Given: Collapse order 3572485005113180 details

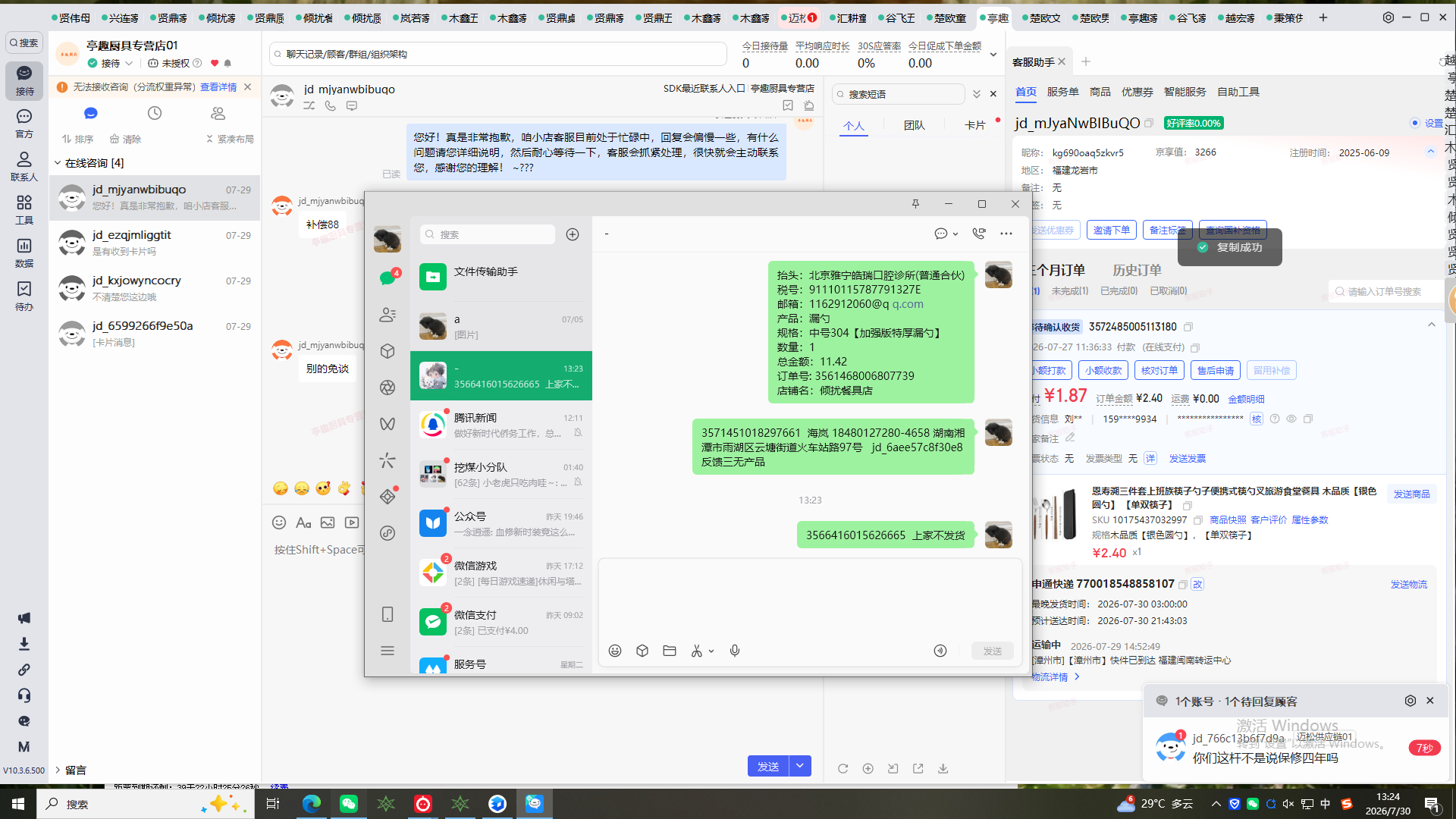Looking at the screenshot, I should point(1432,325).
